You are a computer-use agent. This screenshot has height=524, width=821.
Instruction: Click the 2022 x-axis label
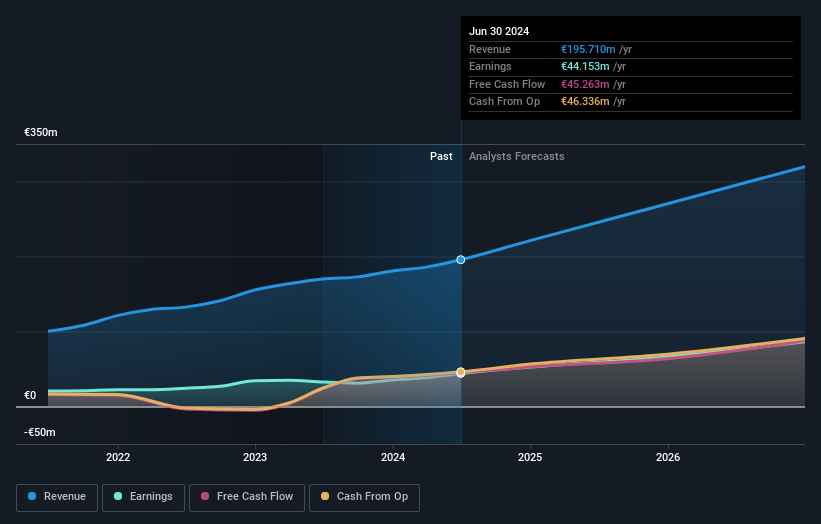coord(118,457)
